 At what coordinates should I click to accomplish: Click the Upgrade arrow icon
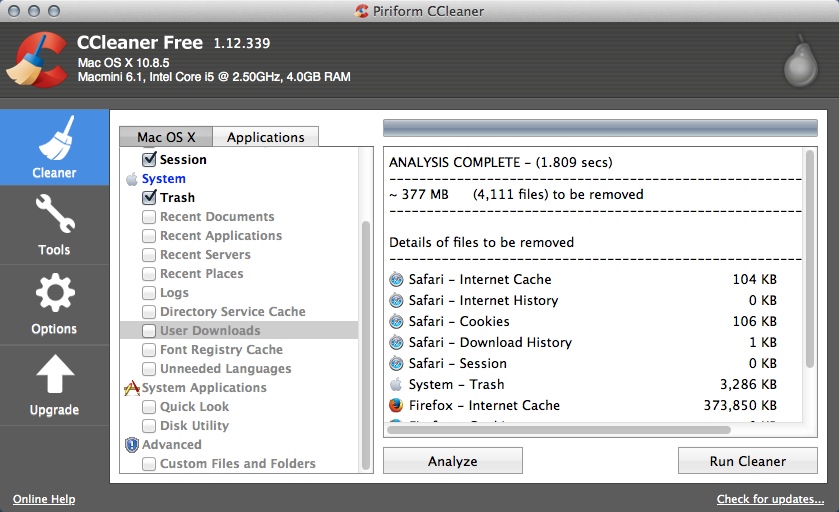[x=54, y=377]
